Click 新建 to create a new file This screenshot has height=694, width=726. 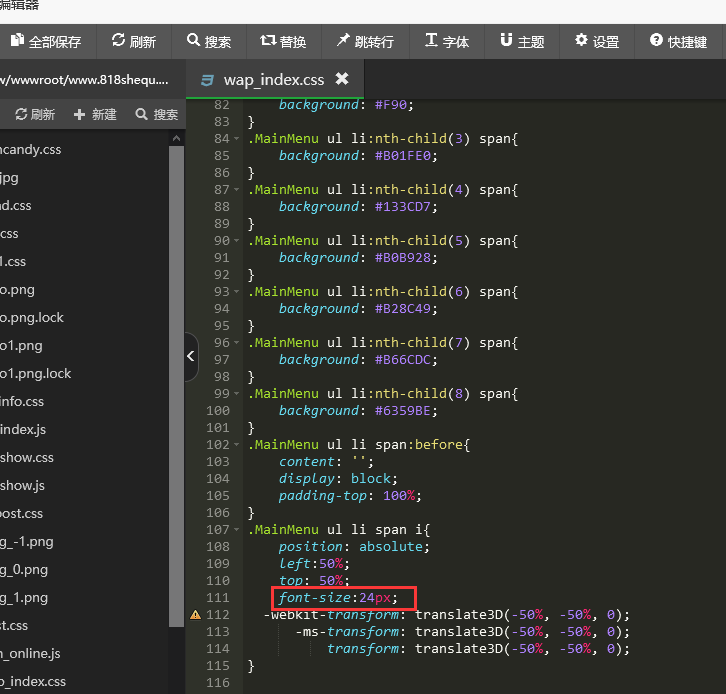[95, 115]
